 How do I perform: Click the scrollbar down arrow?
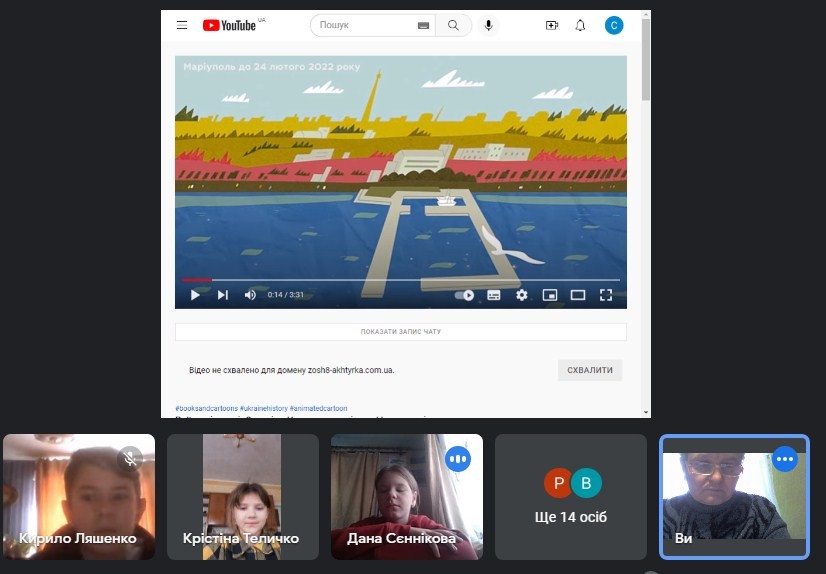point(646,412)
